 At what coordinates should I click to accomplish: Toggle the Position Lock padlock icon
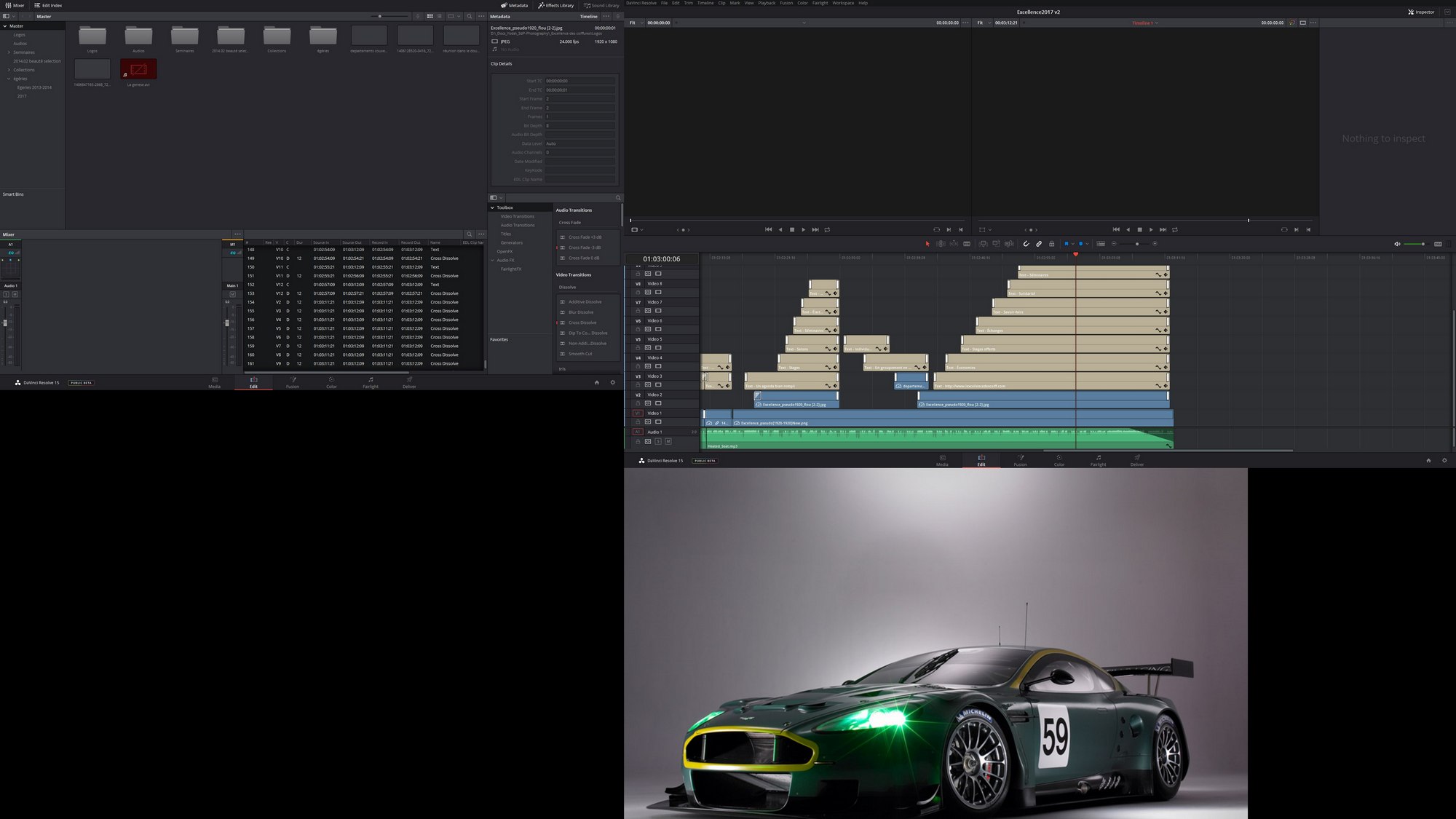click(1051, 244)
